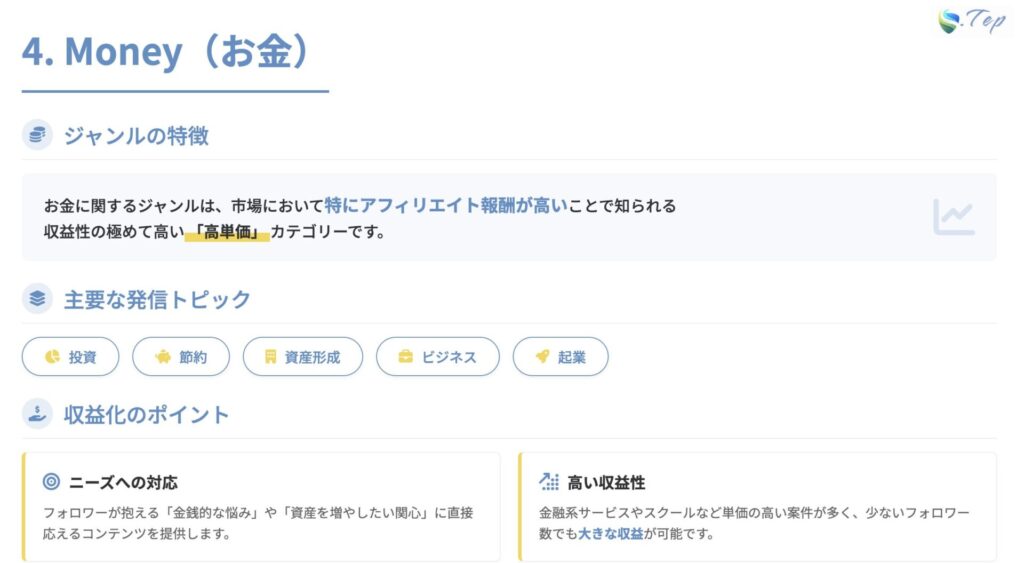Click the pie chart icon in 投資 tag
This screenshot has height=563, width=1024.
point(52,357)
